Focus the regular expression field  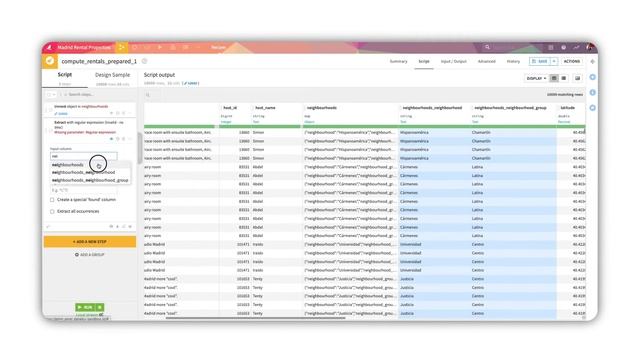click(84, 190)
